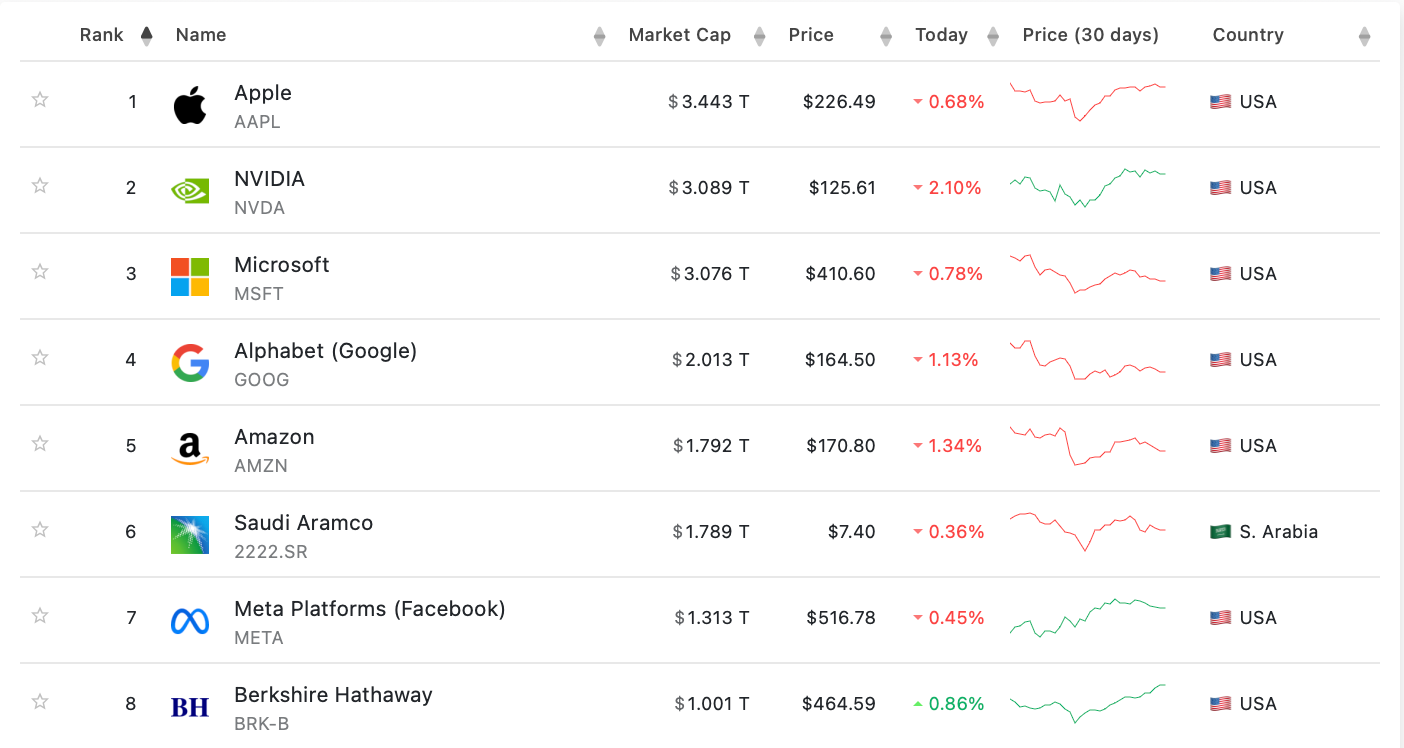Click the Google logo icon
This screenshot has width=1404, height=748.
[190, 363]
